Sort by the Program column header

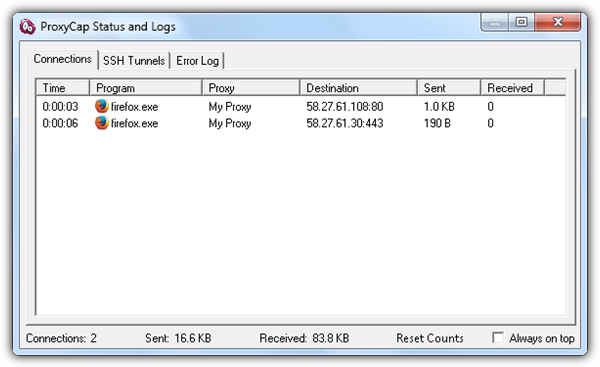146,88
